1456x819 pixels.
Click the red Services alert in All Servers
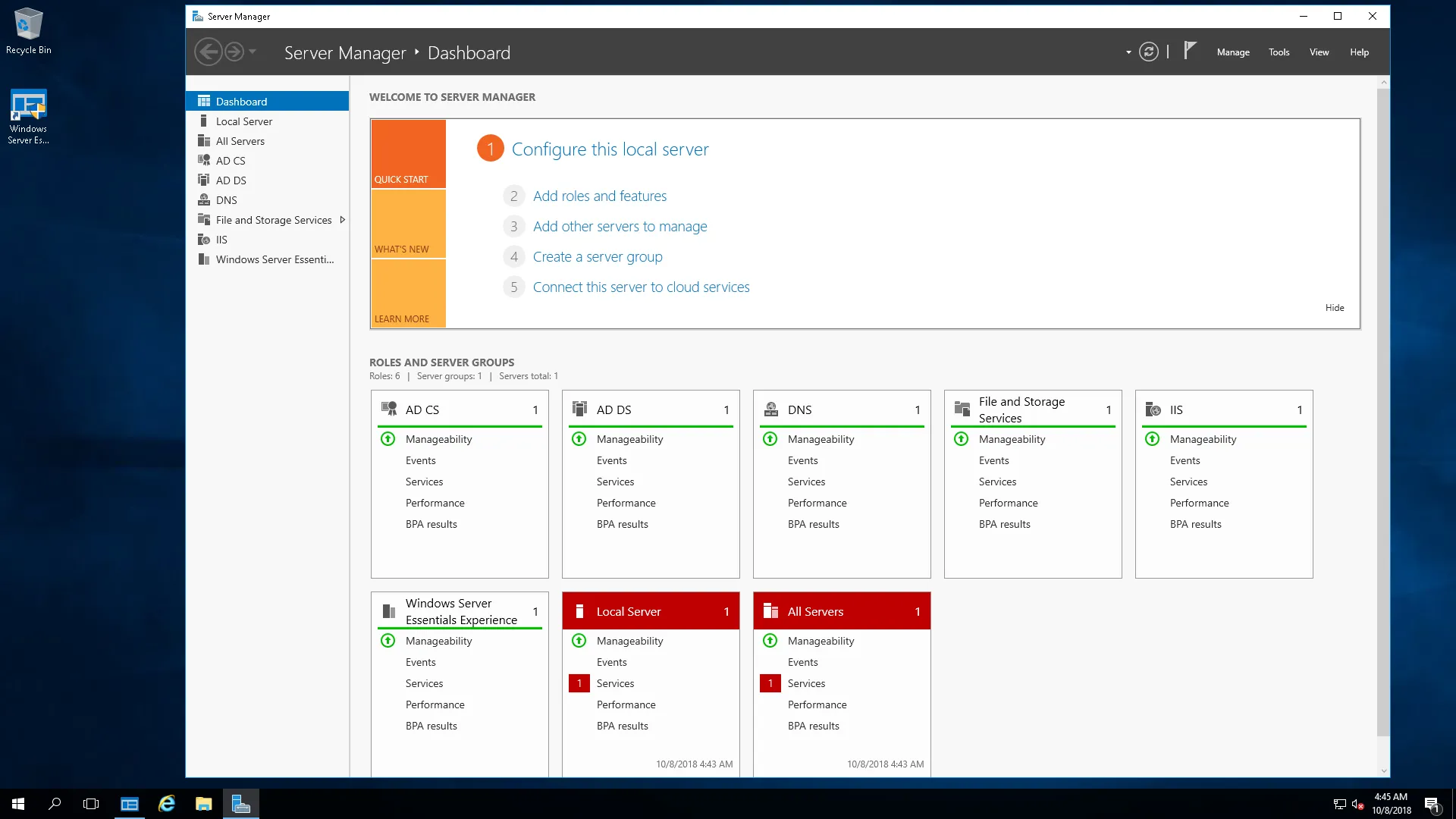(x=770, y=683)
